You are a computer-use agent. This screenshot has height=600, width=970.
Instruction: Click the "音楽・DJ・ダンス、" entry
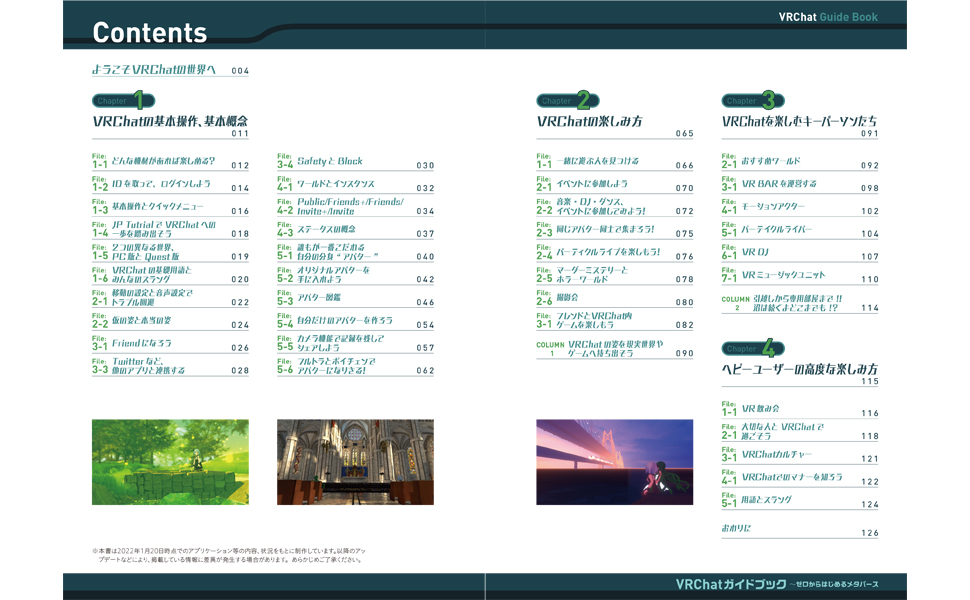pyautogui.click(x=590, y=202)
